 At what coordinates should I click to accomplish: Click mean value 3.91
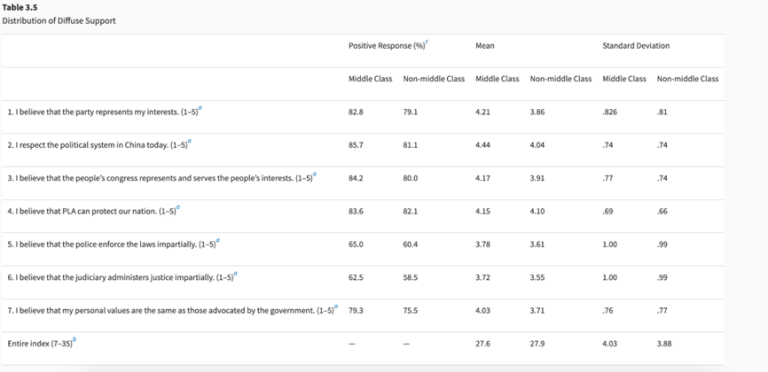[x=537, y=178]
